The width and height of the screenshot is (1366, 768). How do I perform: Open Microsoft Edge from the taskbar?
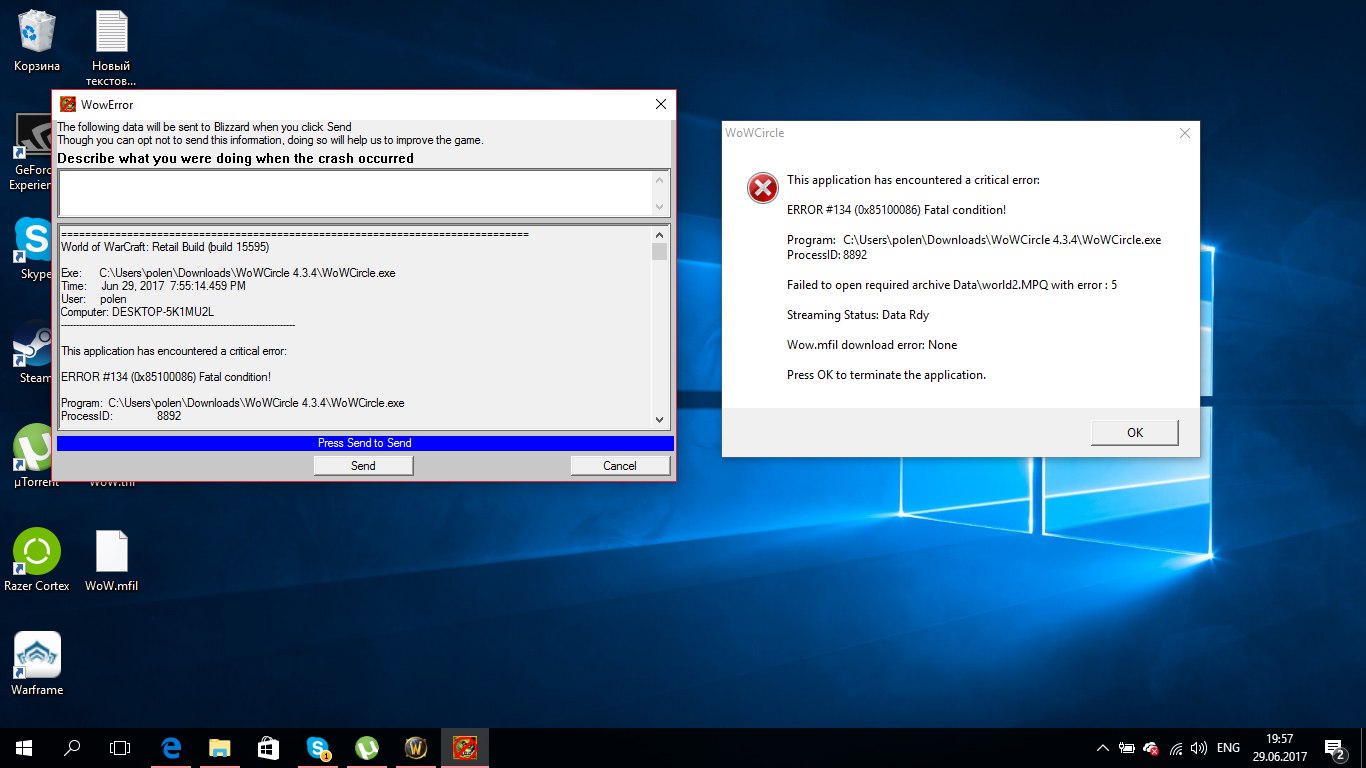(171, 747)
